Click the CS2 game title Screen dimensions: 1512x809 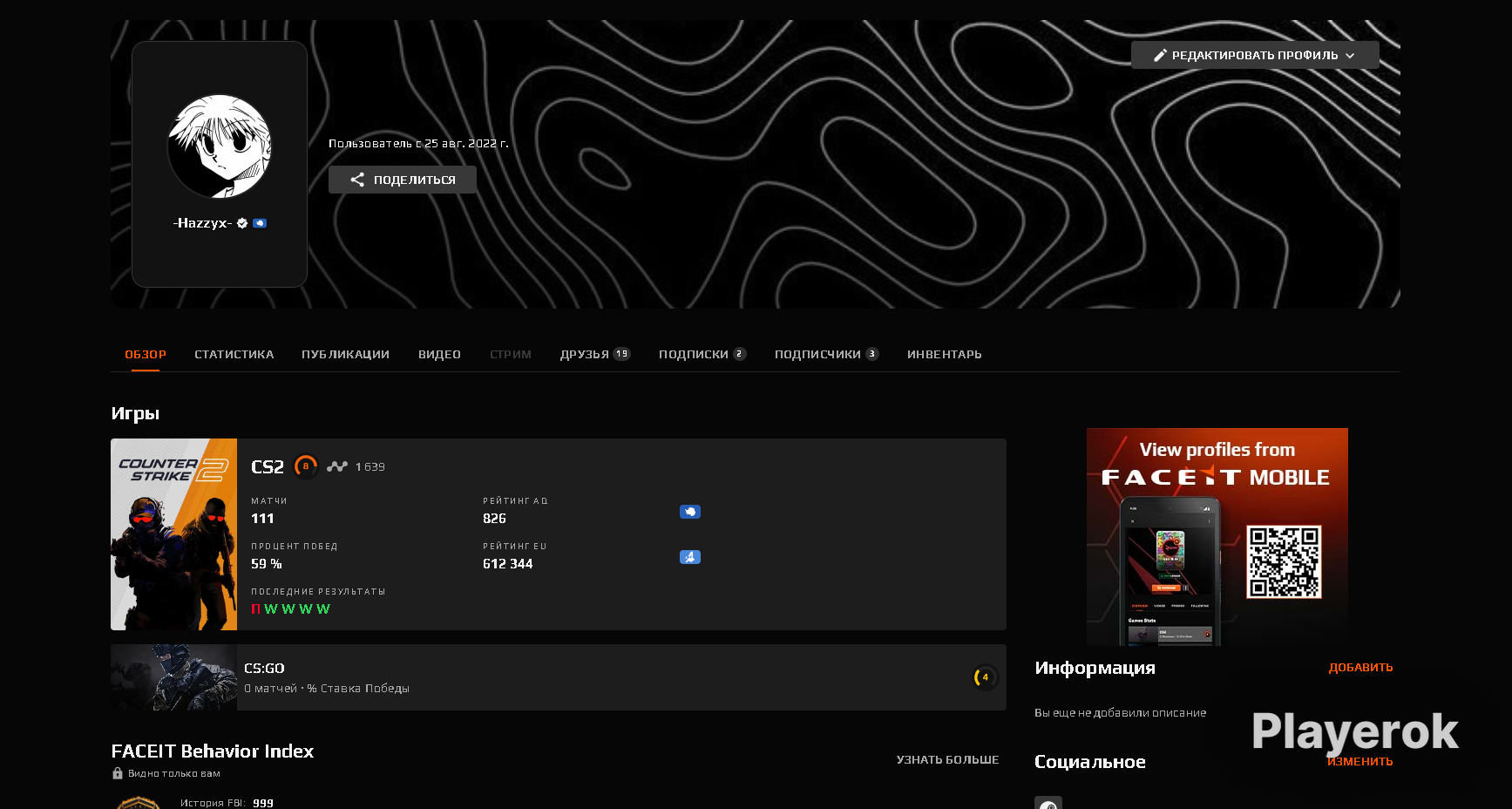click(268, 467)
